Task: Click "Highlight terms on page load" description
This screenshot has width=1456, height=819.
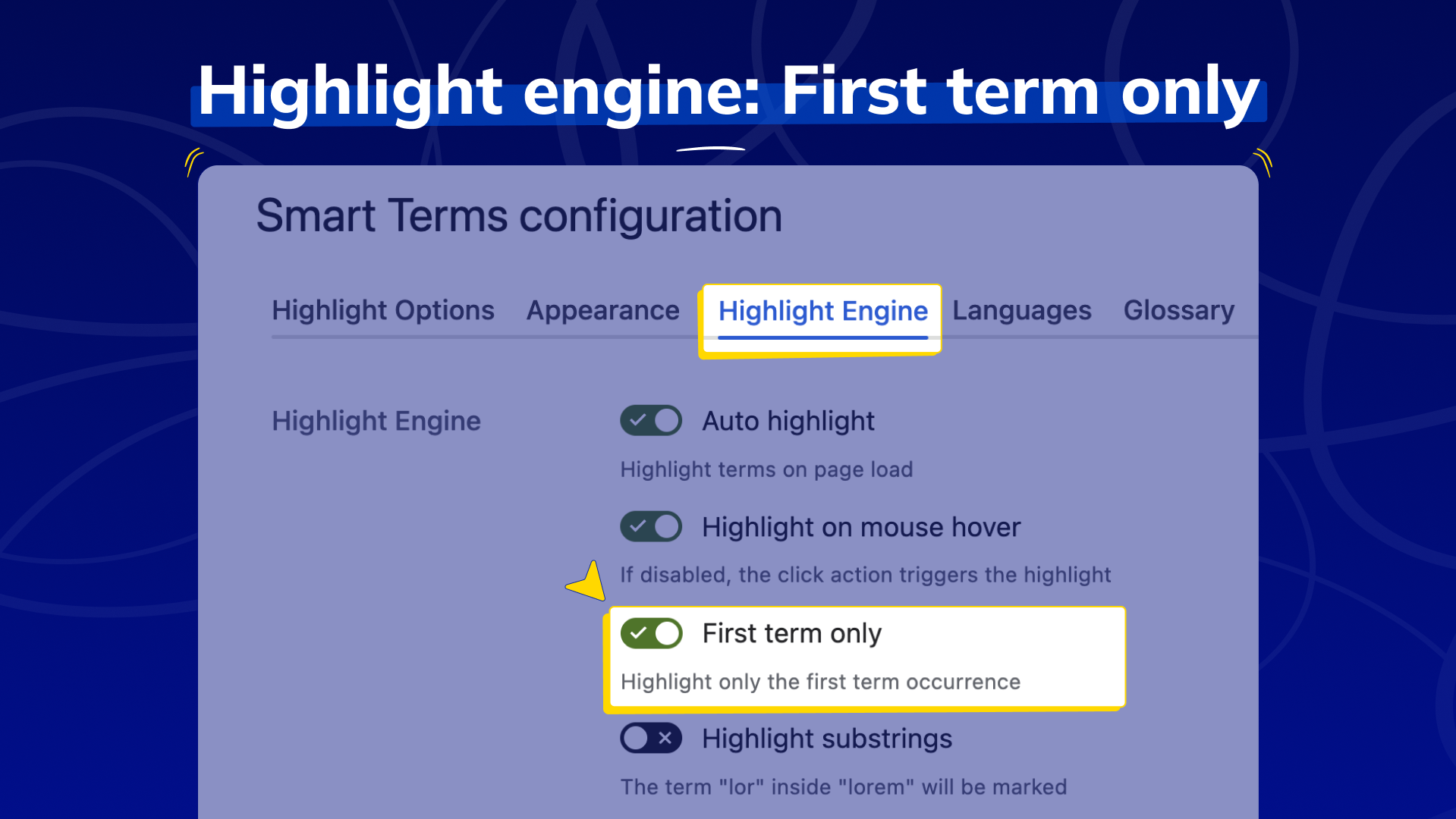Action: 766,470
